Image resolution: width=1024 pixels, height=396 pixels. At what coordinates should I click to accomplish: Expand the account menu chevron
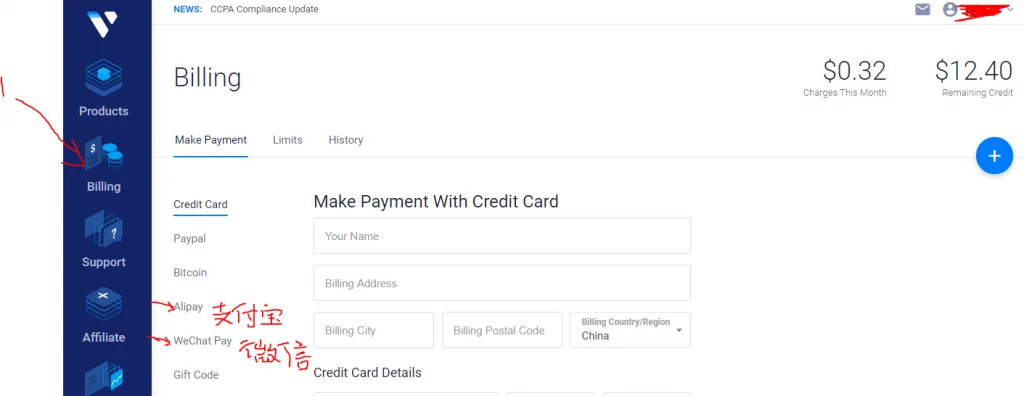(1011, 9)
